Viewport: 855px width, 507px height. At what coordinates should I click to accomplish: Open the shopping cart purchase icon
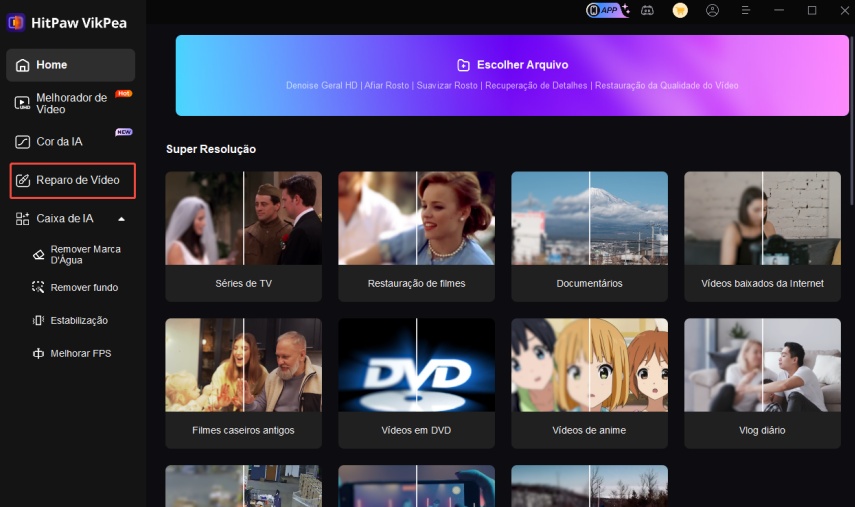(680, 10)
